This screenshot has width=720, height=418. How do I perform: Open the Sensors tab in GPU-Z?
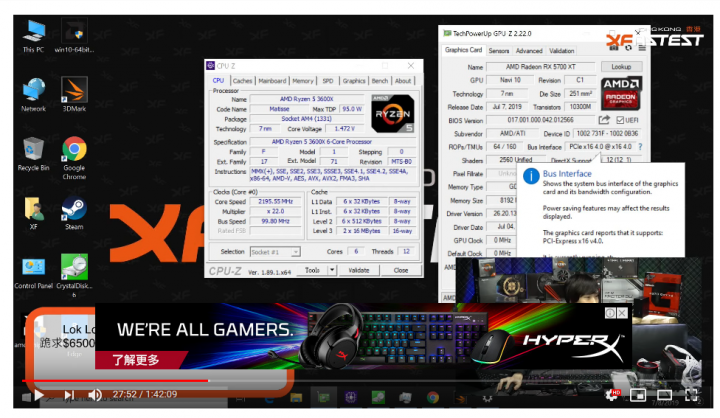click(x=499, y=51)
